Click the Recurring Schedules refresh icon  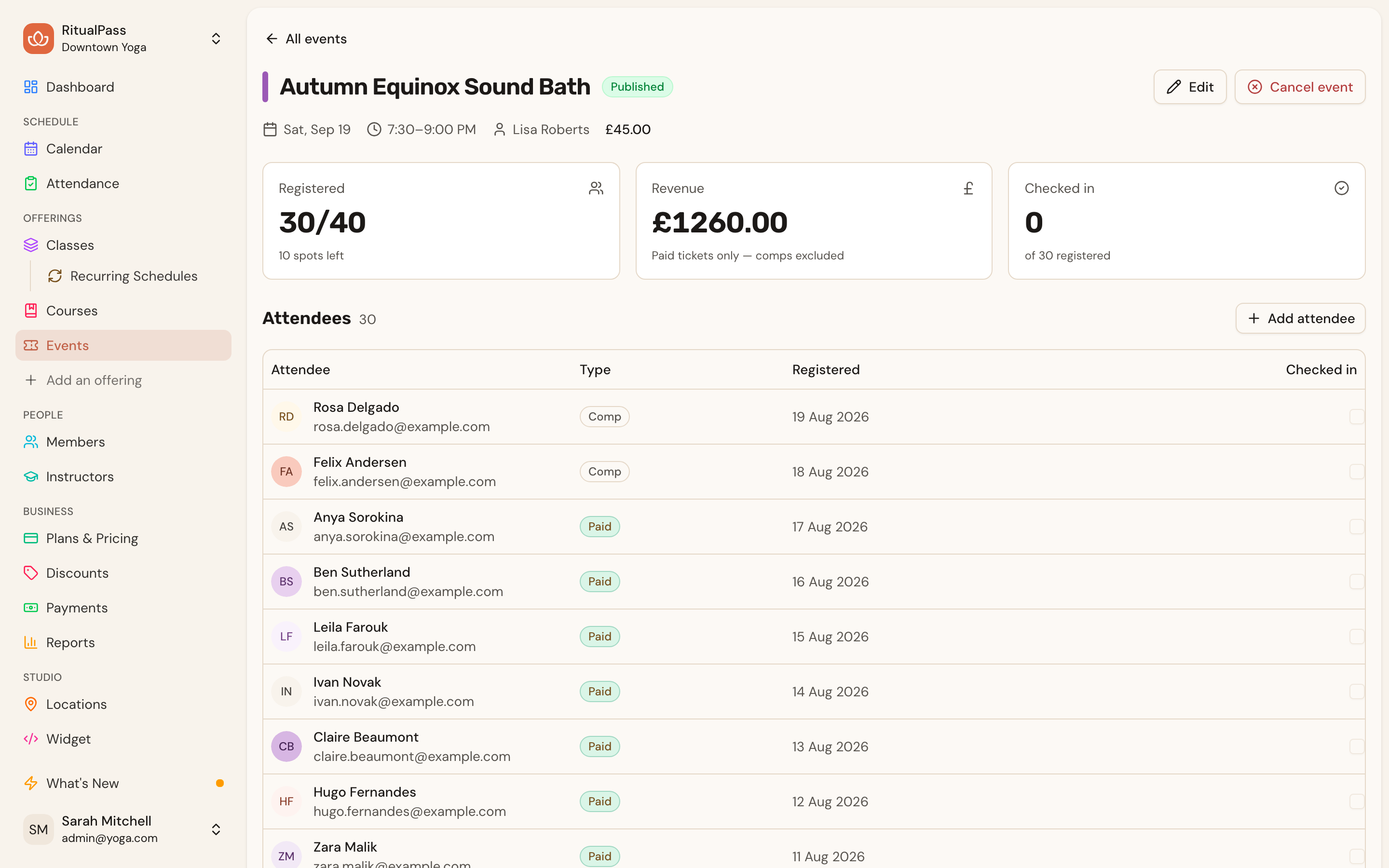coord(55,276)
